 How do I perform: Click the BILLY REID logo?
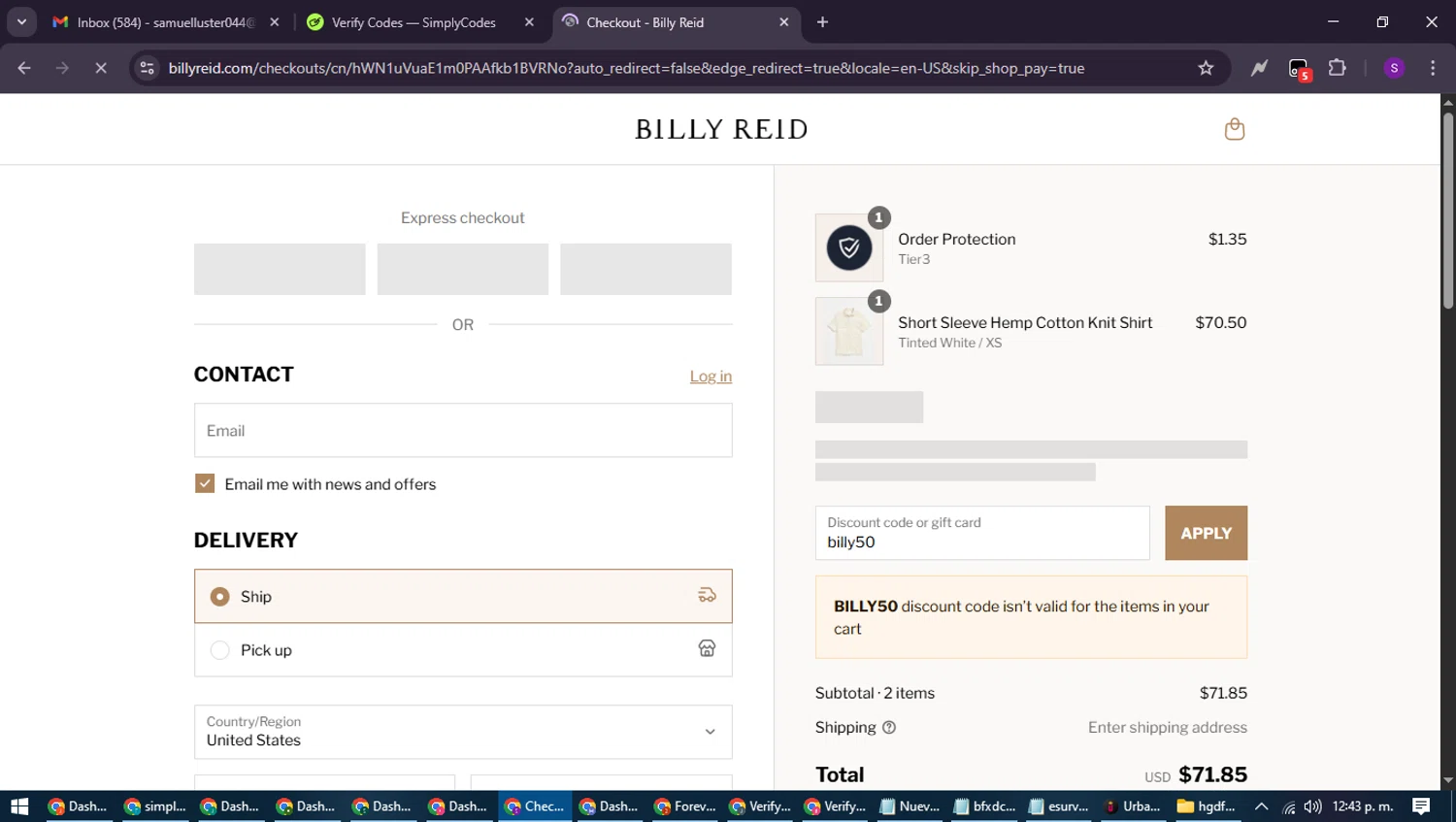[721, 129]
